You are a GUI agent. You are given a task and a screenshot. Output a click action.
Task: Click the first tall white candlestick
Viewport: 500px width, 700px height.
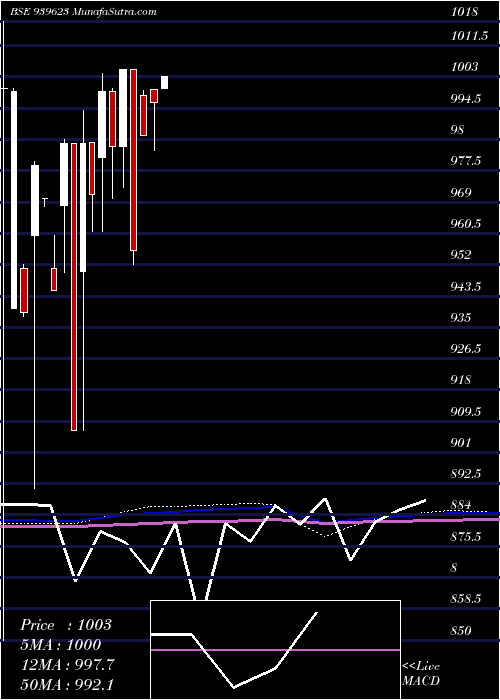click(x=14, y=200)
